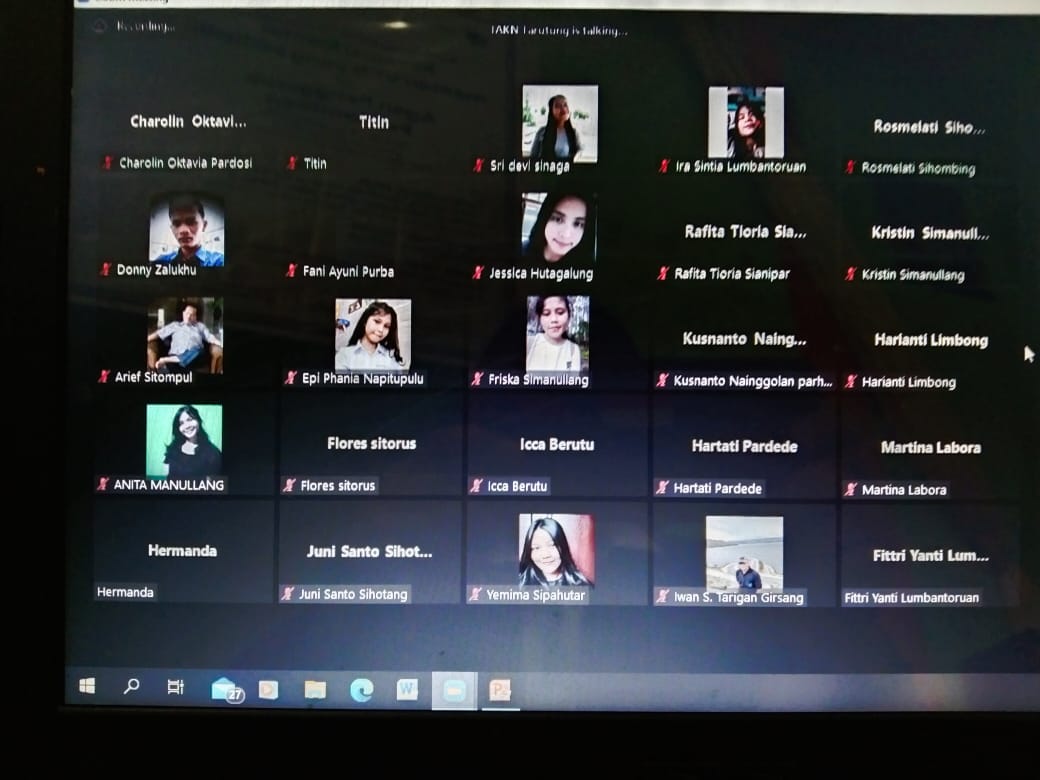This screenshot has height=780, width=1040.
Task: Click muted mic icon of Kusnanto Nainggolan
Action: [x=662, y=380]
